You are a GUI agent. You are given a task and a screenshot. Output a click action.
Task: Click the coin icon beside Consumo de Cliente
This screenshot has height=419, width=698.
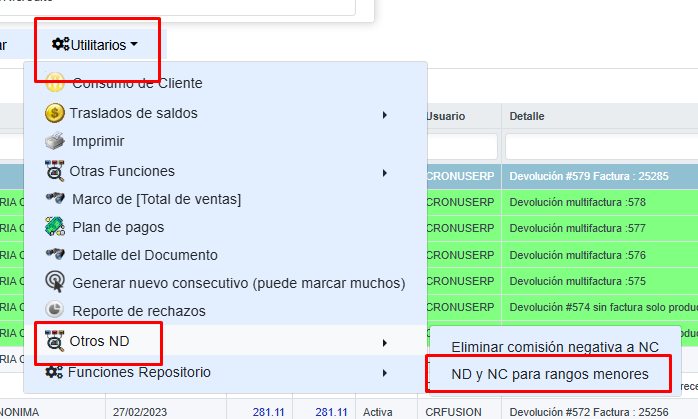(56, 84)
